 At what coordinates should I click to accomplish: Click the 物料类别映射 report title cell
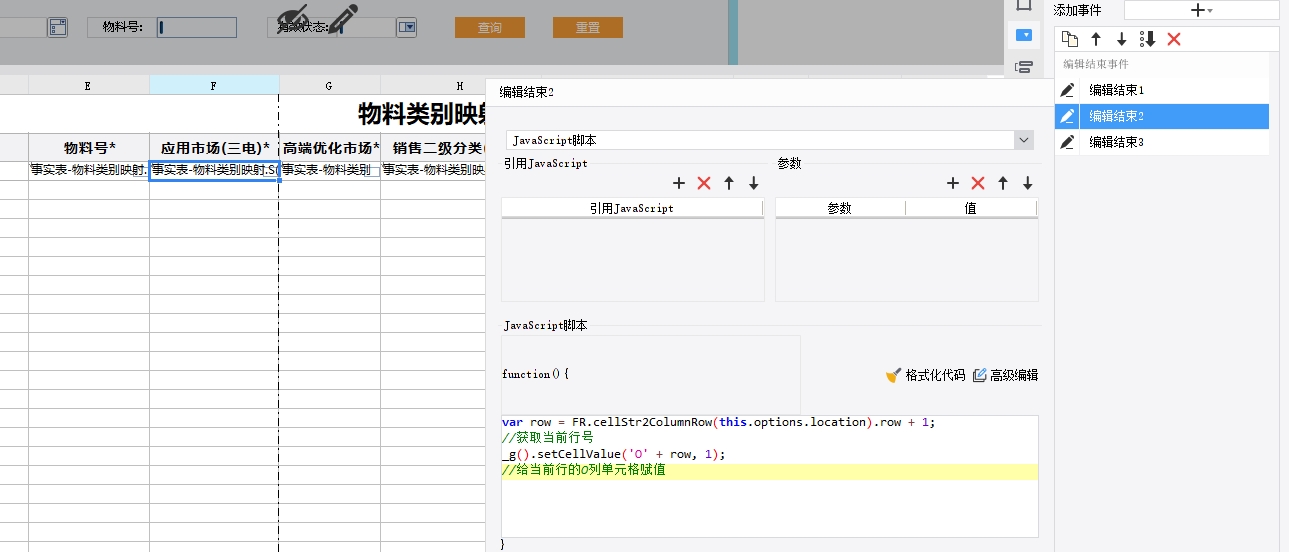click(422, 114)
